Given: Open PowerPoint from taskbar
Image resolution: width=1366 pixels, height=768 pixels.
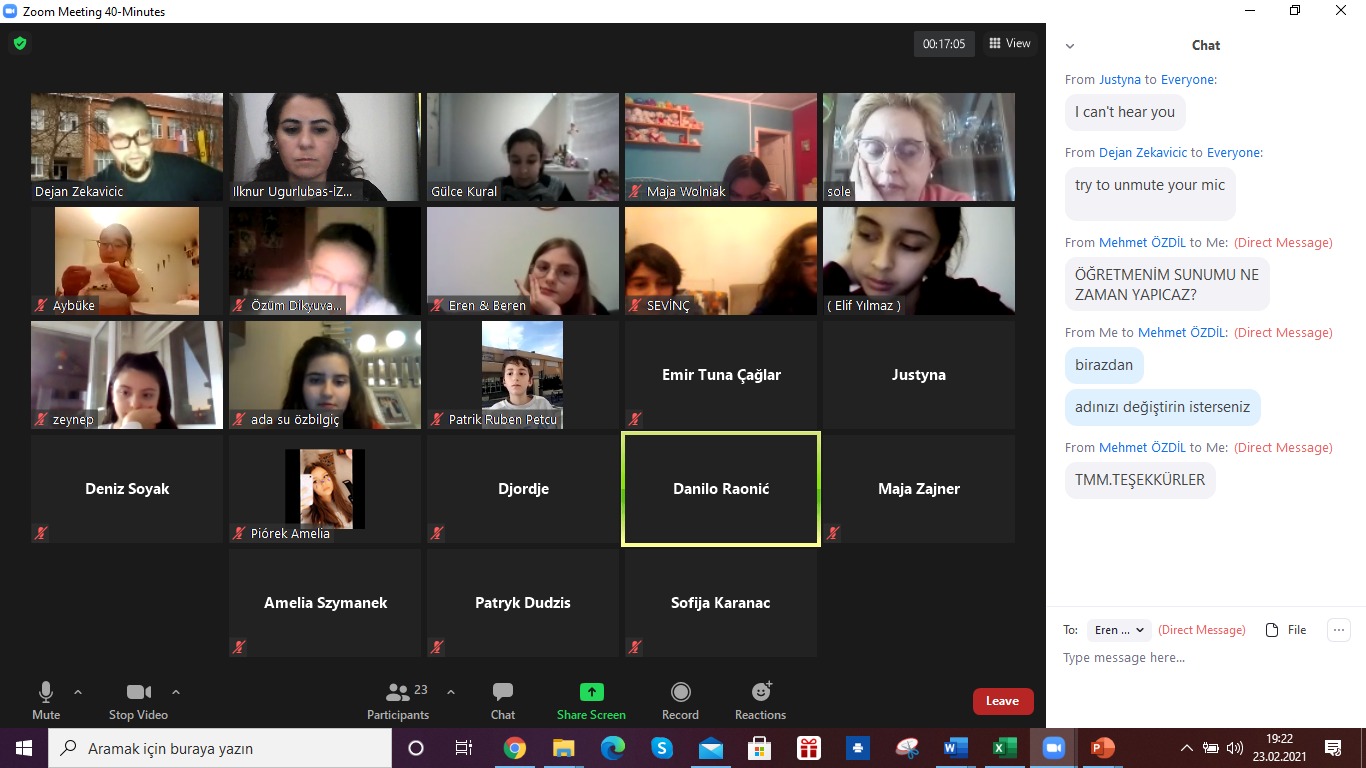Looking at the screenshot, I should [x=1102, y=748].
